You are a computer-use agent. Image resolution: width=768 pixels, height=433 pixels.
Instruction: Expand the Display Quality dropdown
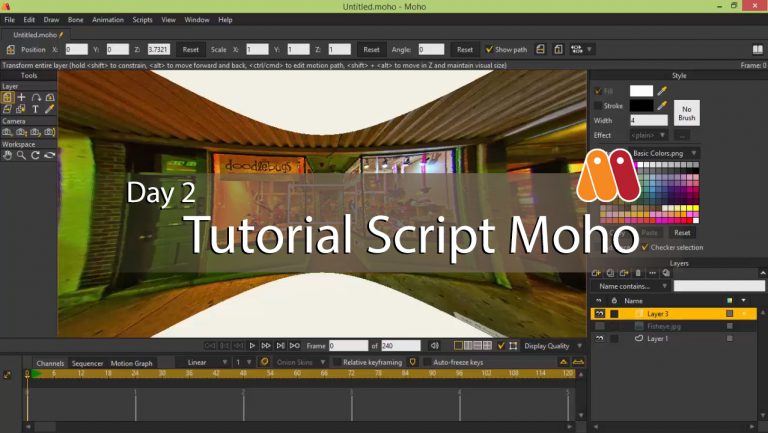(x=551, y=346)
